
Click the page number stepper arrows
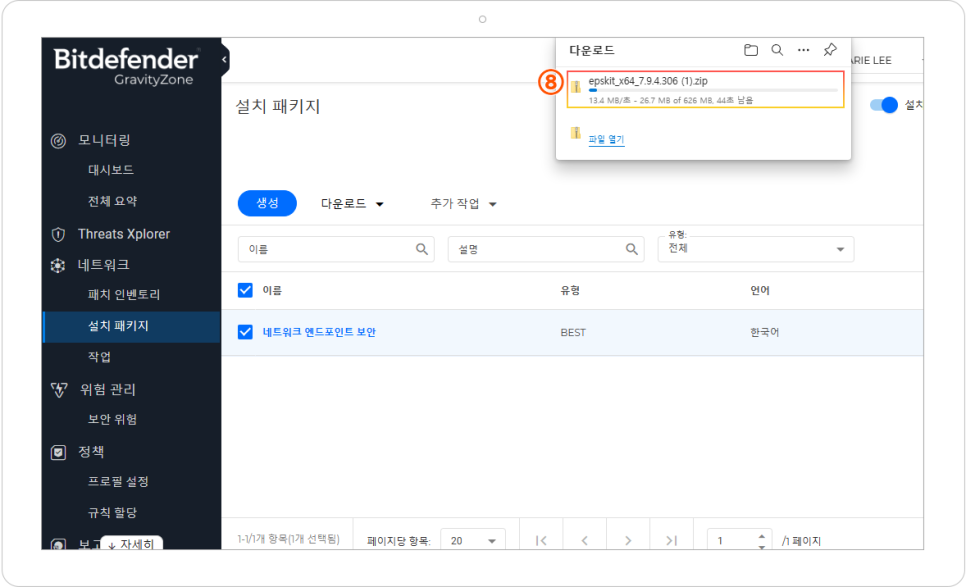(762, 541)
